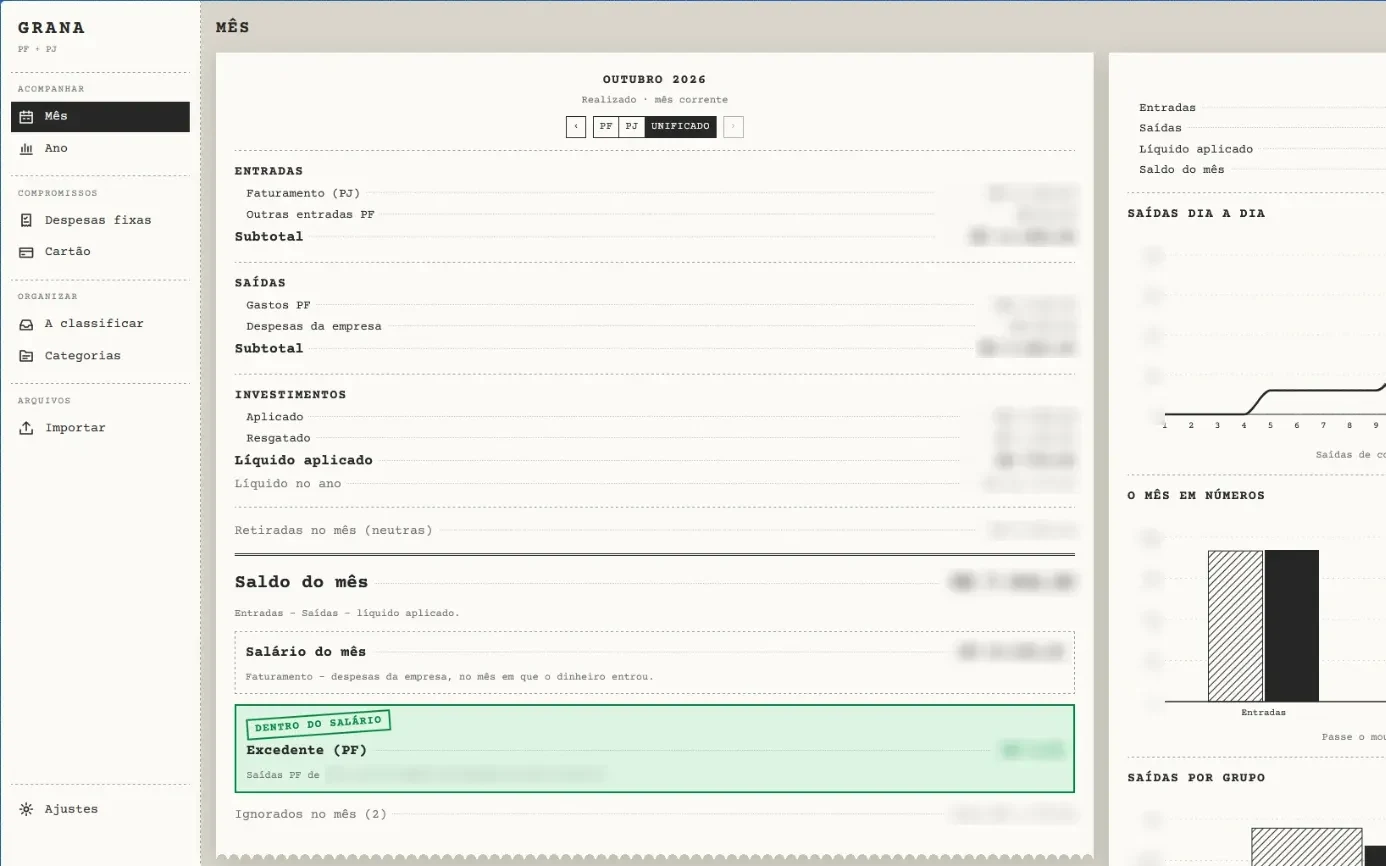The image size is (1386, 866).
Task: Select the OUTUBRO 2026 heading
Action: click(x=654, y=79)
